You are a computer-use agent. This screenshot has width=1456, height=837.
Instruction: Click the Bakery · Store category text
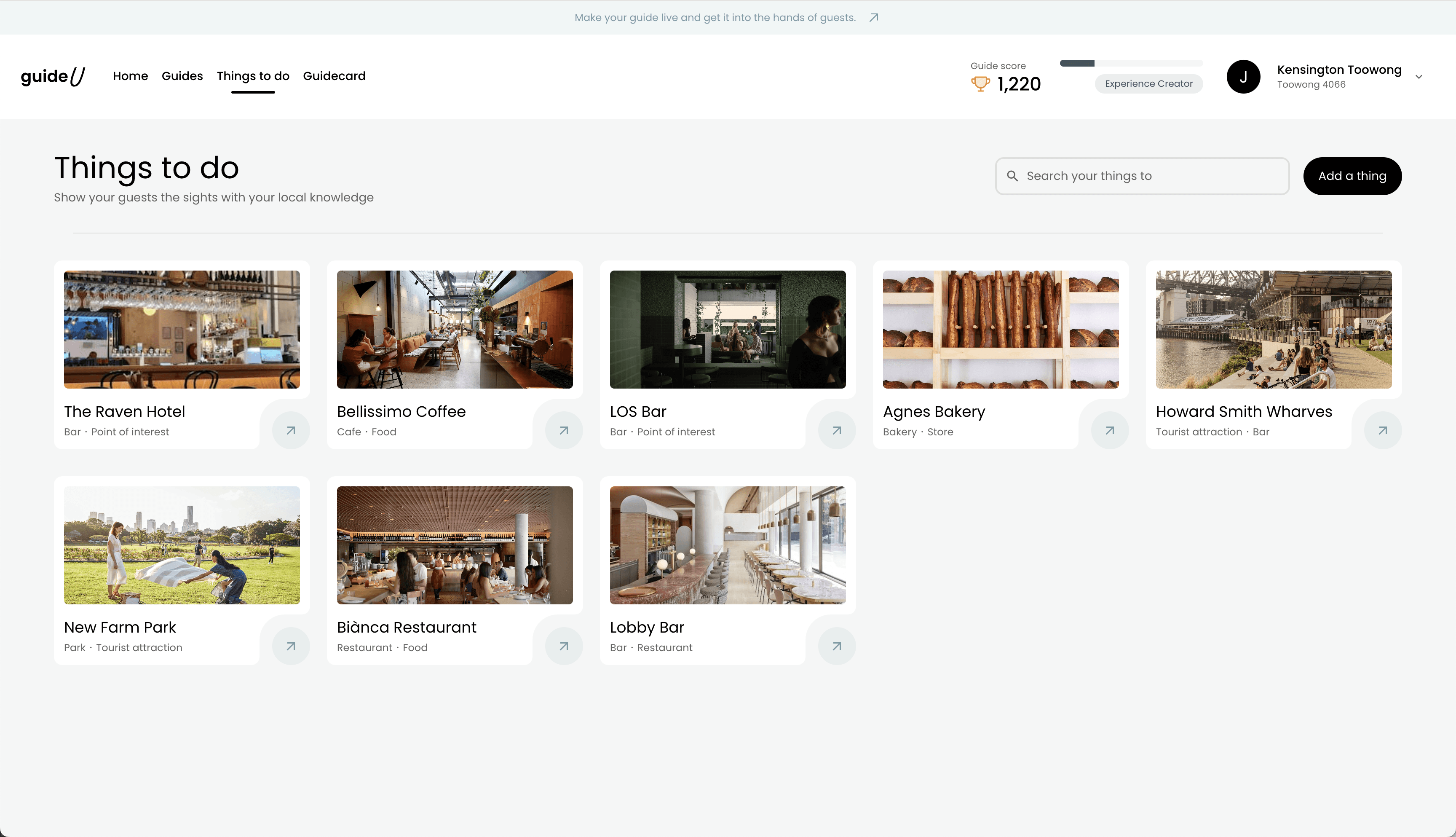click(918, 432)
